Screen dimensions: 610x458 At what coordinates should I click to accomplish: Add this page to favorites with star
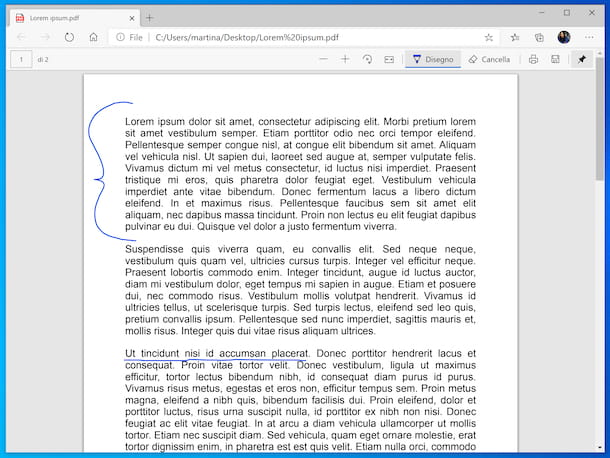click(489, 37)
